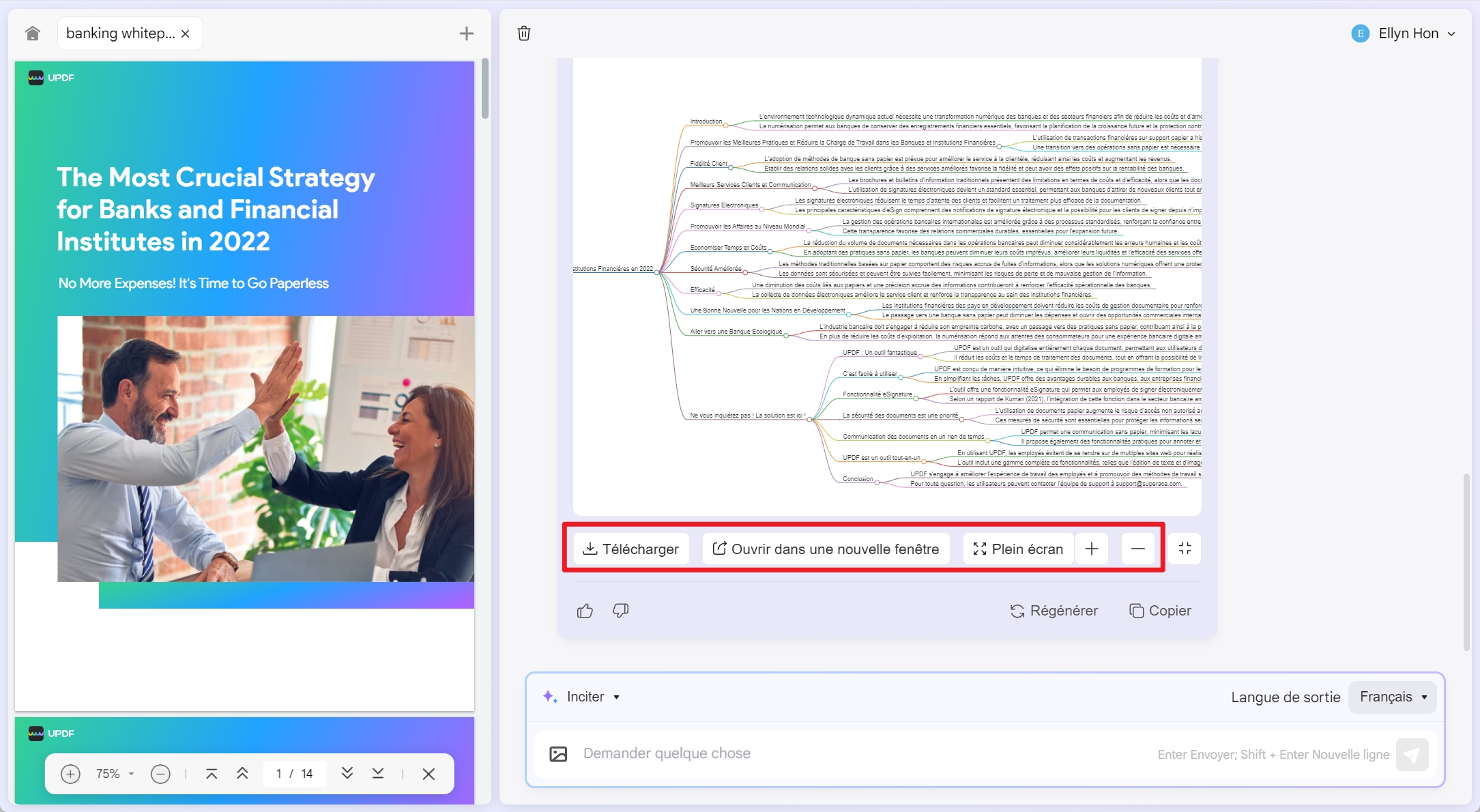Screen dimensions: 1480x812
Task: Jump to the first page of the PDF
Action: [x=212, y=774]
